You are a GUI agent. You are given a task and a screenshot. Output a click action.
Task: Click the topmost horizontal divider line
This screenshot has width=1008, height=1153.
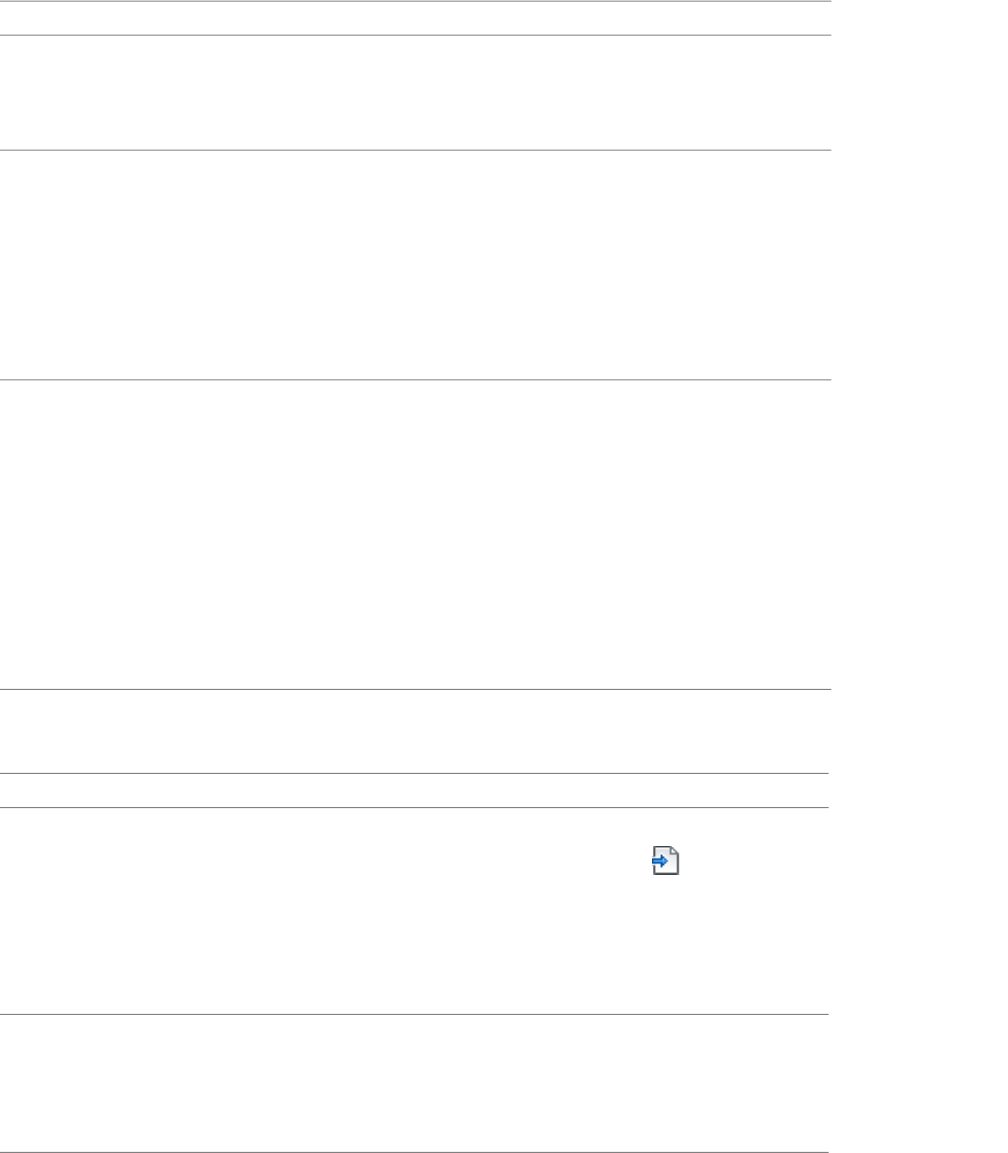(415, 1)
